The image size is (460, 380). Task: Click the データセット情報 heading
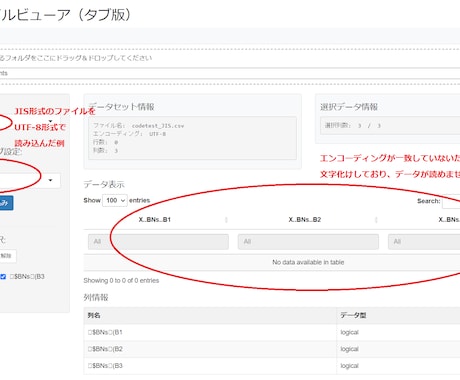pos(121,107)
